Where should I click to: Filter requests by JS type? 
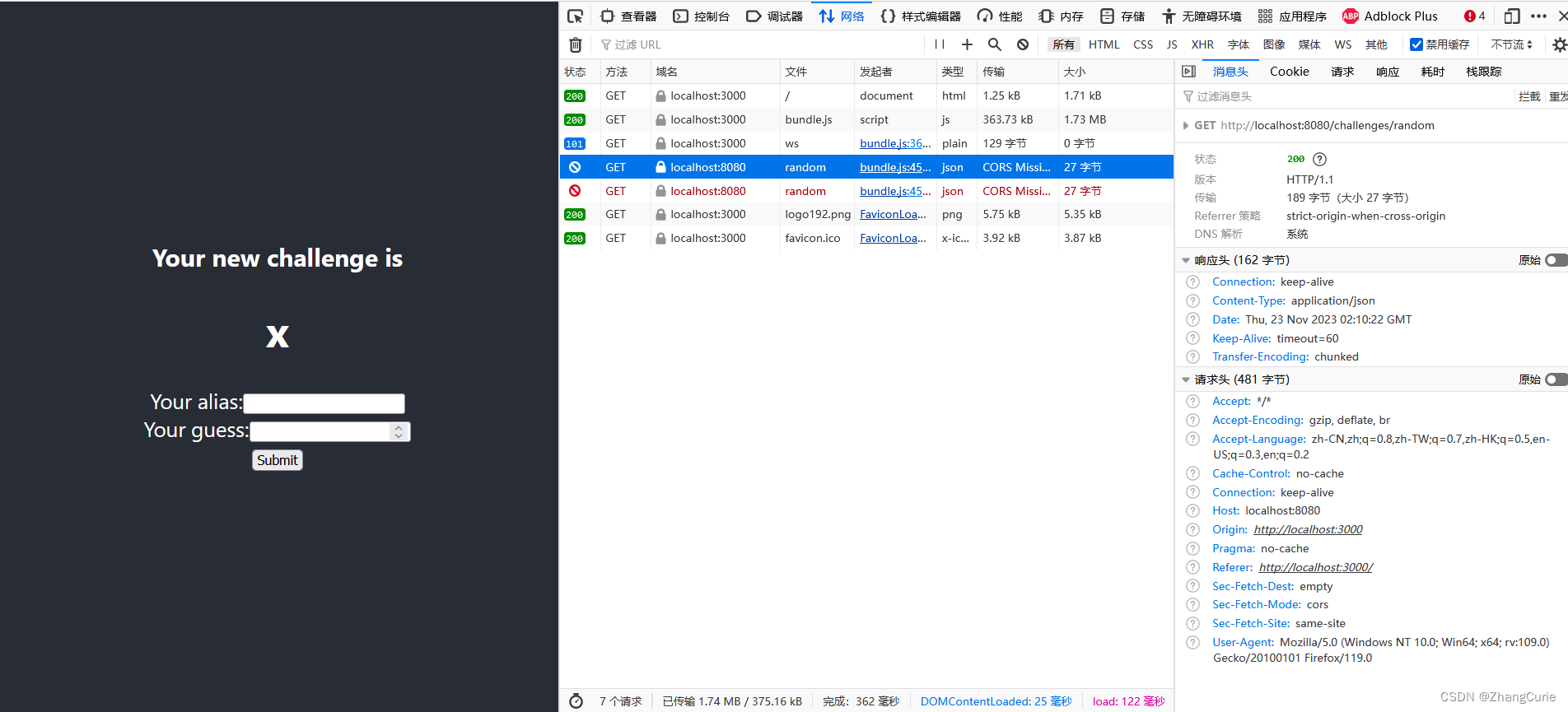[x=1172, y=44]
